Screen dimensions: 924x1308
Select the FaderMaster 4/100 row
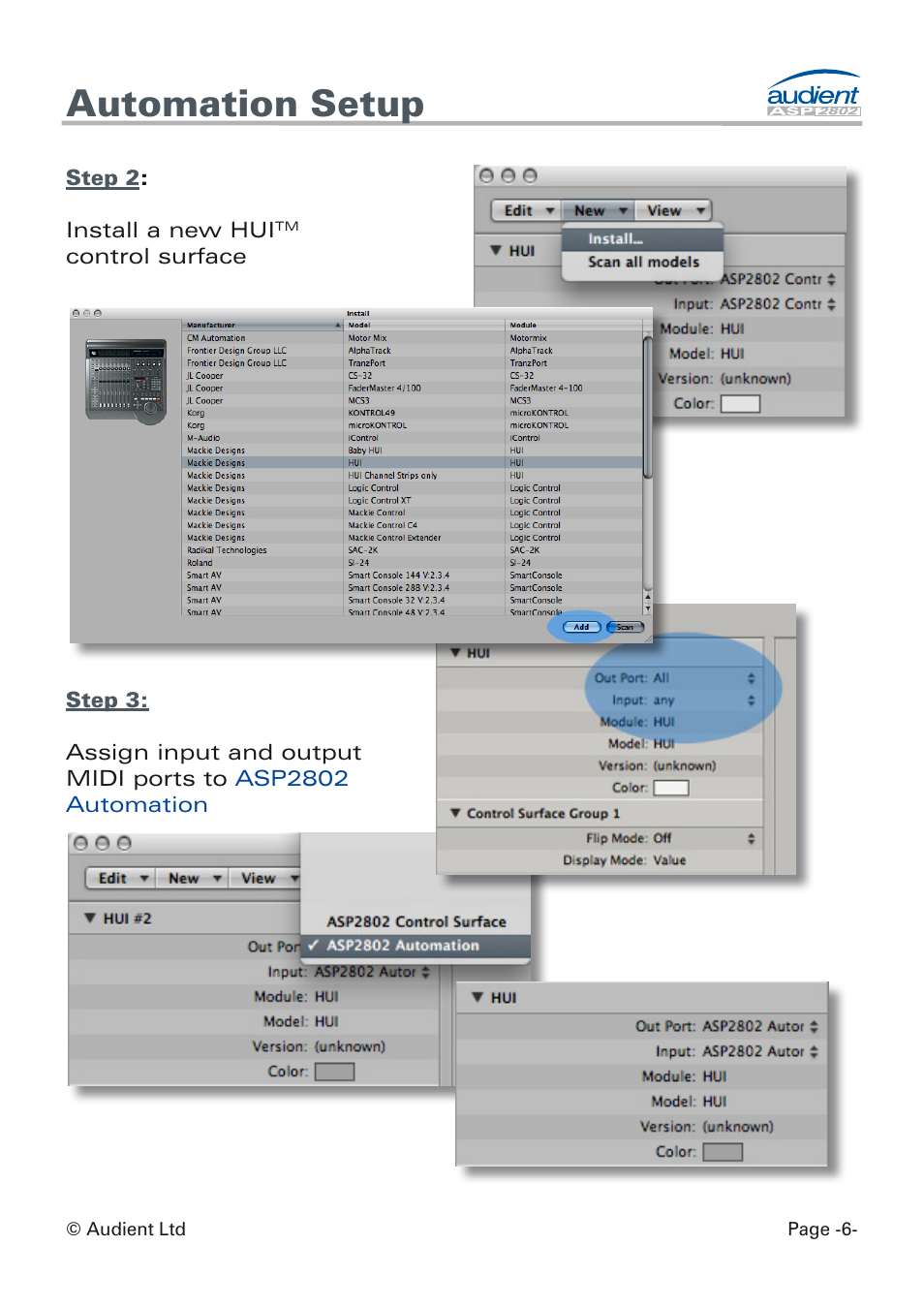tap(412, 389)
